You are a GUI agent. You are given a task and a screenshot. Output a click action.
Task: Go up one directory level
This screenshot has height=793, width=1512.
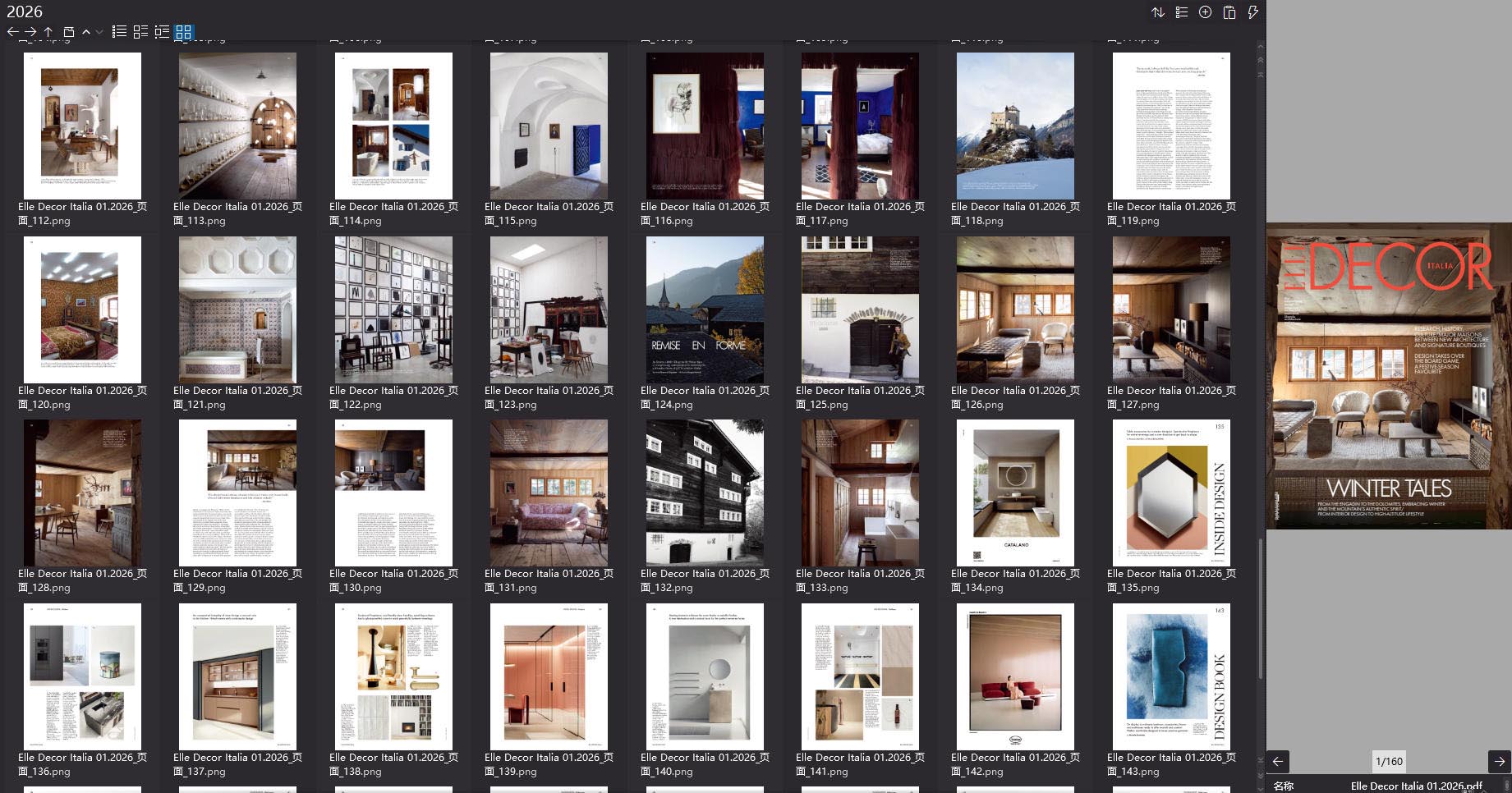tap(48, 32)
